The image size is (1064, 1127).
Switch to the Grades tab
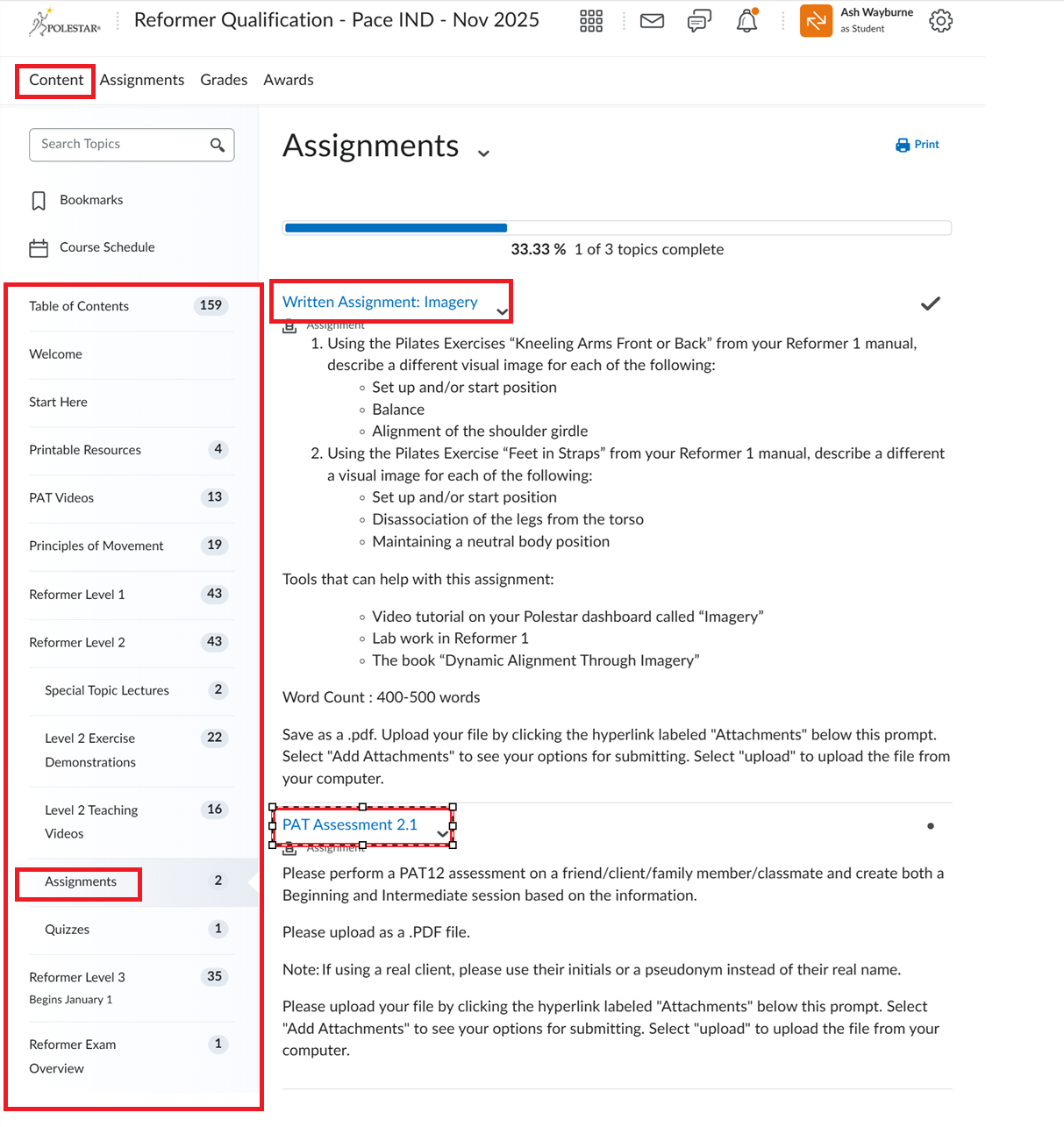(x=224, y=80)
